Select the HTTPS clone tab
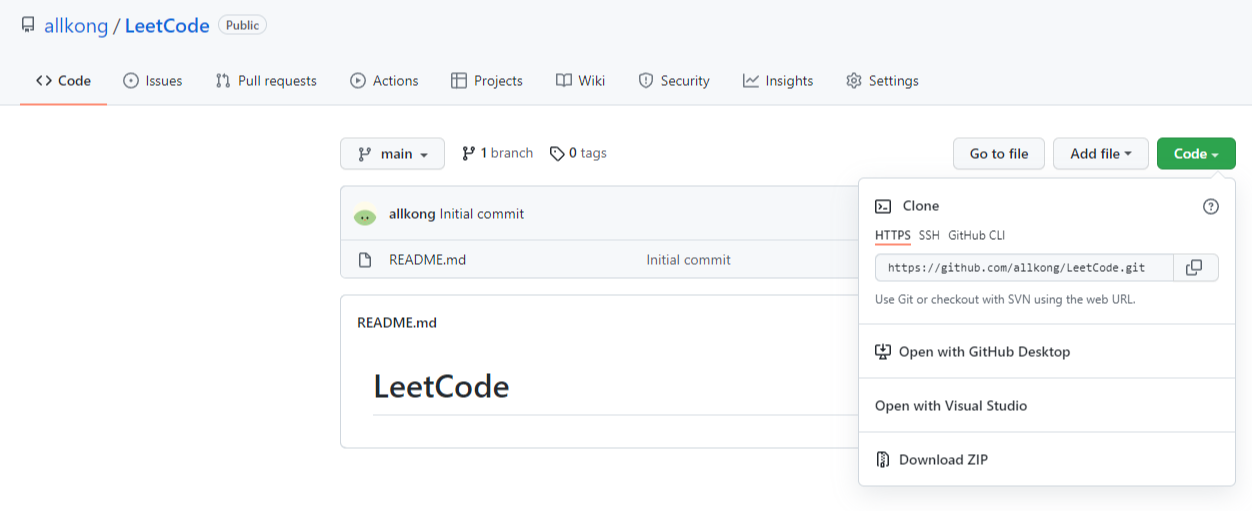1252x511 pixels. click(x=893, y=236)
